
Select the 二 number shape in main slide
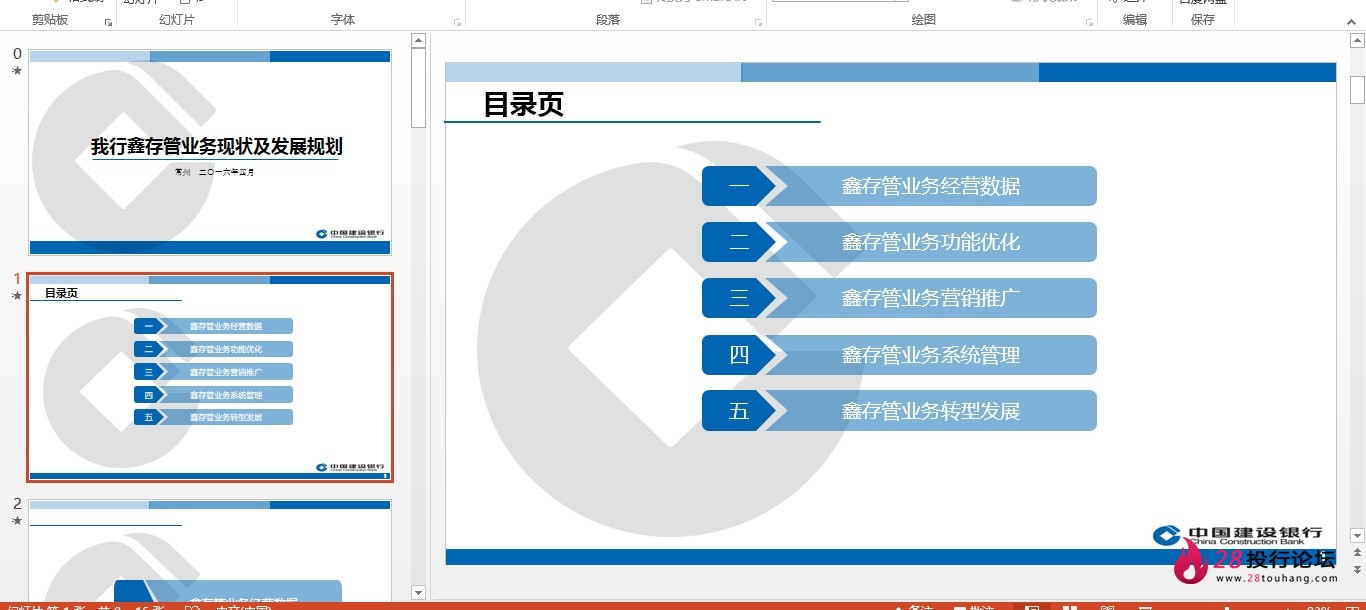pyautogui.click(x=739, y=242)
